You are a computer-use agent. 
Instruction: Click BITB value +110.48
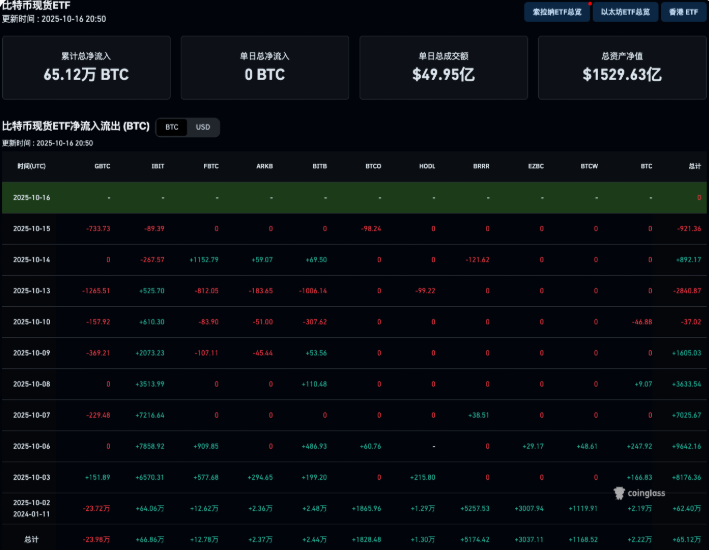point(314,384)
